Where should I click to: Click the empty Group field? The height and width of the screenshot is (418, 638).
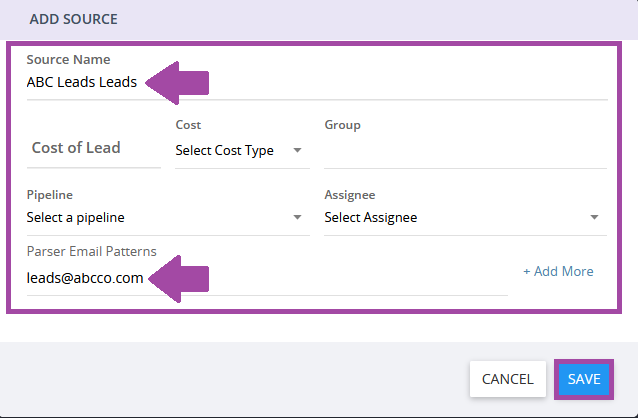tap(465, 151)
